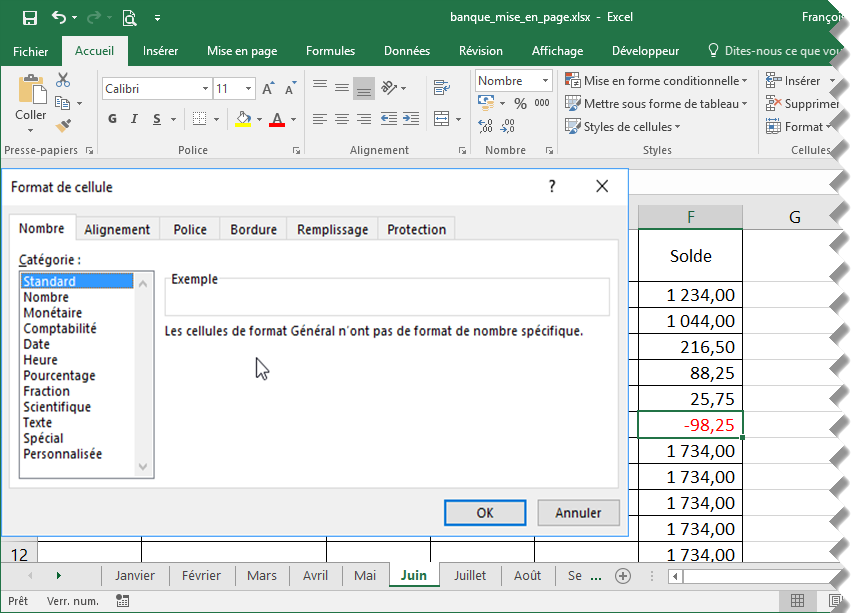The image size is (851, 613).
Task: Click the Save icon in the title bar
Action: pos(29,17)
